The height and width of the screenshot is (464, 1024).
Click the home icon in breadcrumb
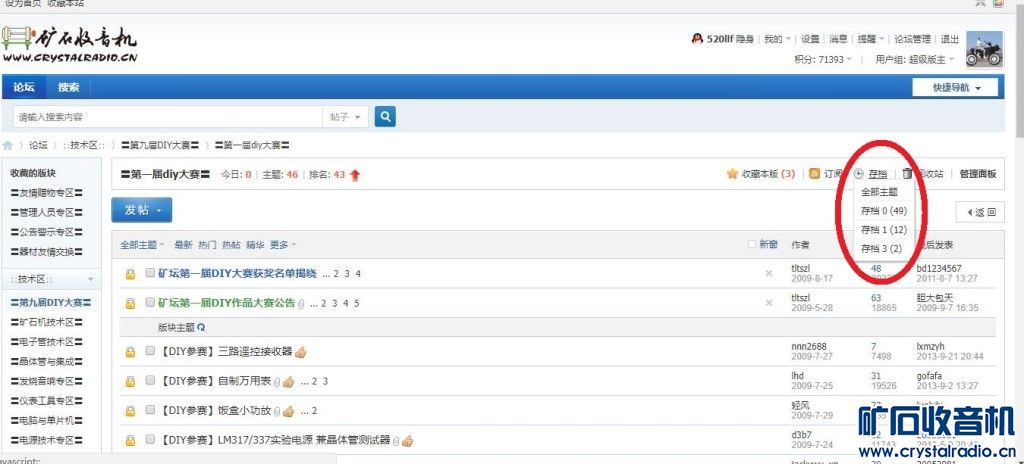tap(8, 145)
